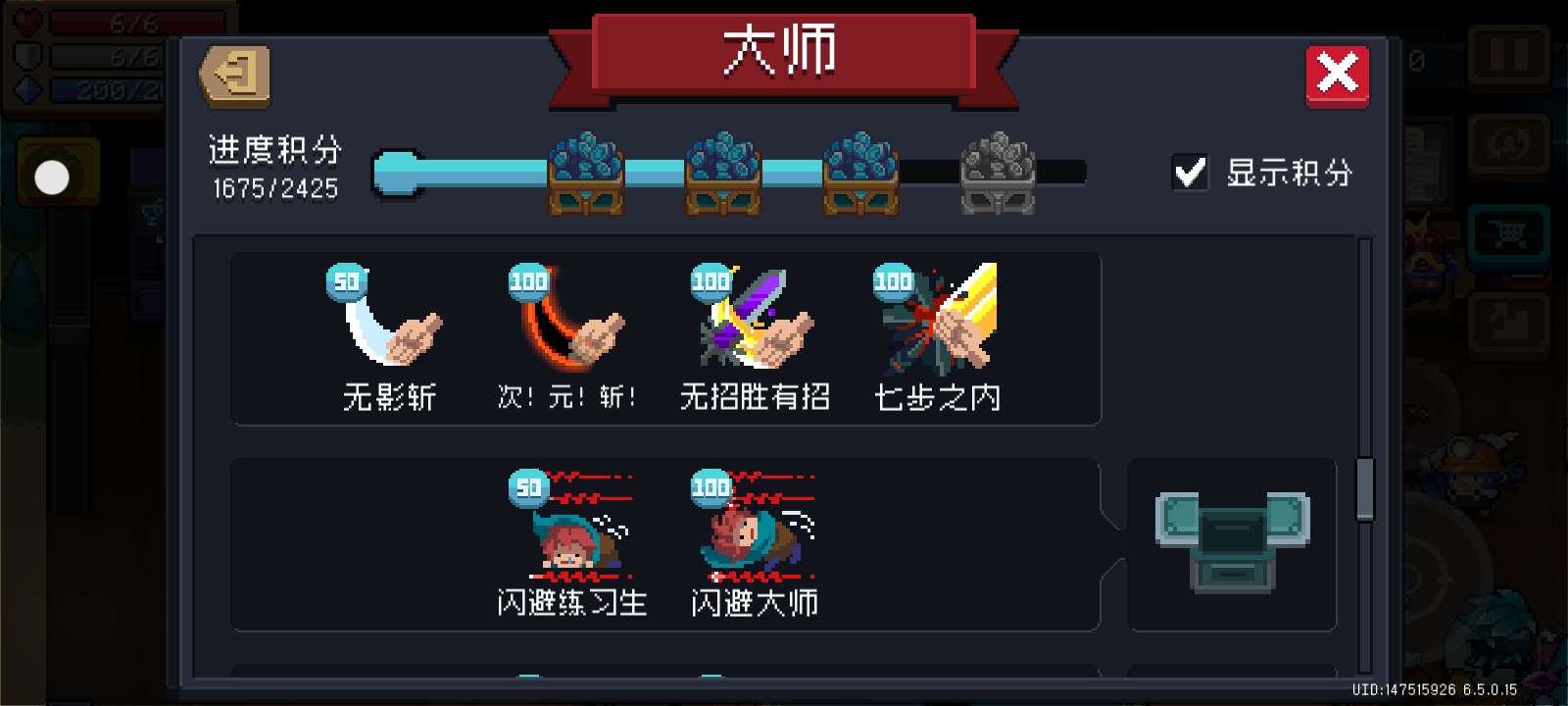Click the 大师 title banner
Image resolution: width=1568 pixels, height=706 pixels.
pyautogui.click(x=782, y=51)
